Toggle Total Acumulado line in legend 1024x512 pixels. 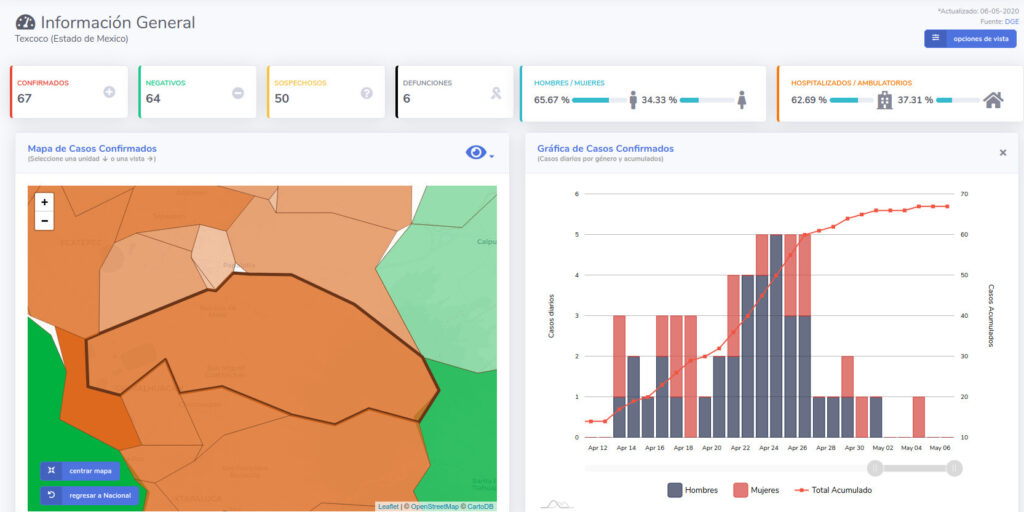[832, 490]
